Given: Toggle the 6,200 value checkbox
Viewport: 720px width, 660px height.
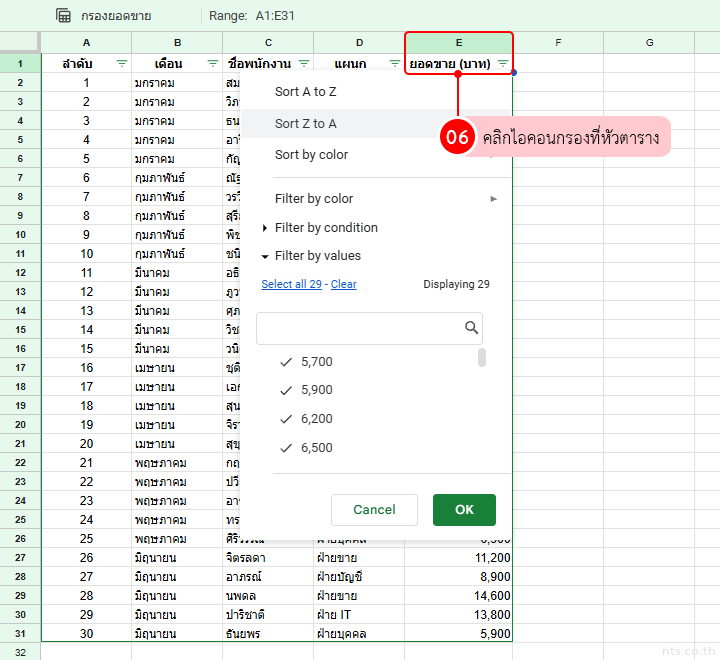Looking at the screenshot, I should [286, 419].
